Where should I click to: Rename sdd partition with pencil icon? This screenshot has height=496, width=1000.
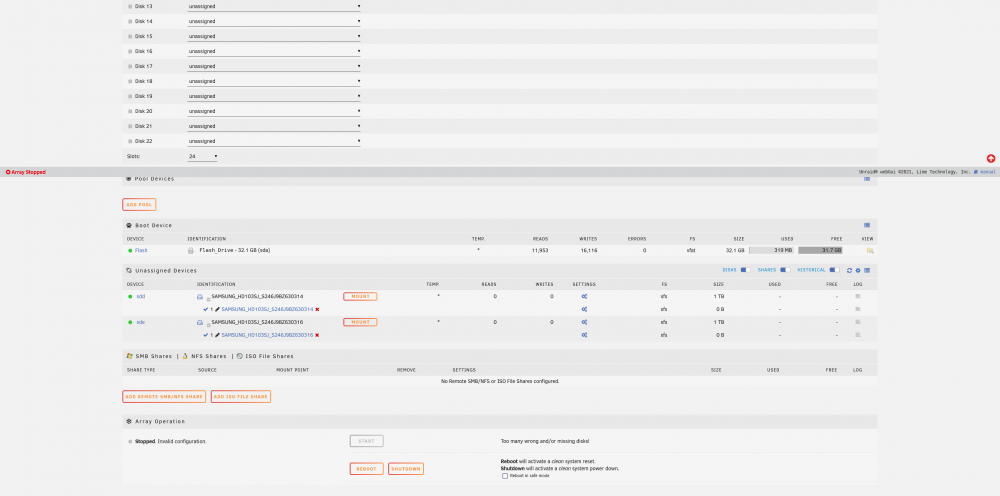click(217, 309)
